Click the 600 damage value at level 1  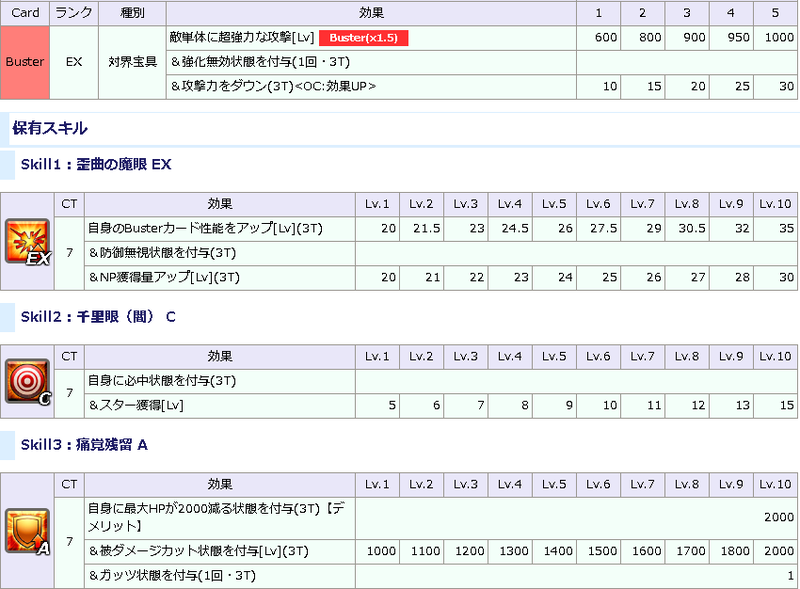click(x=606, y=38)
